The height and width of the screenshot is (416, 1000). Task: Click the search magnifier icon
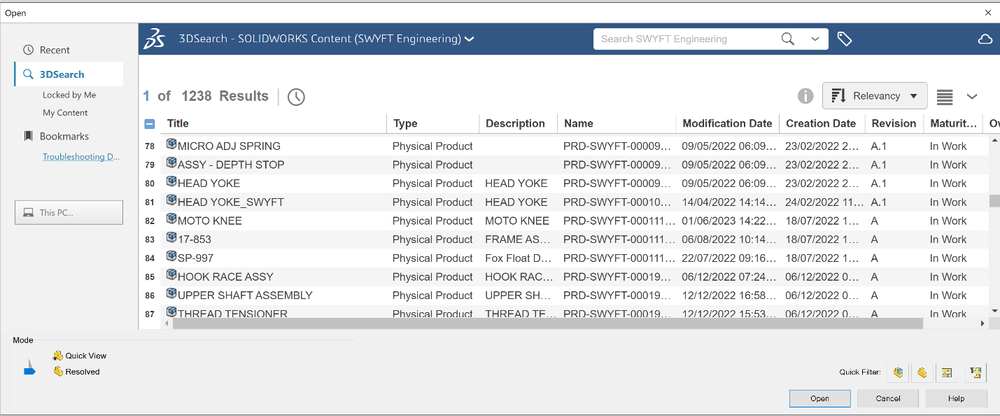tap(788, 39)
